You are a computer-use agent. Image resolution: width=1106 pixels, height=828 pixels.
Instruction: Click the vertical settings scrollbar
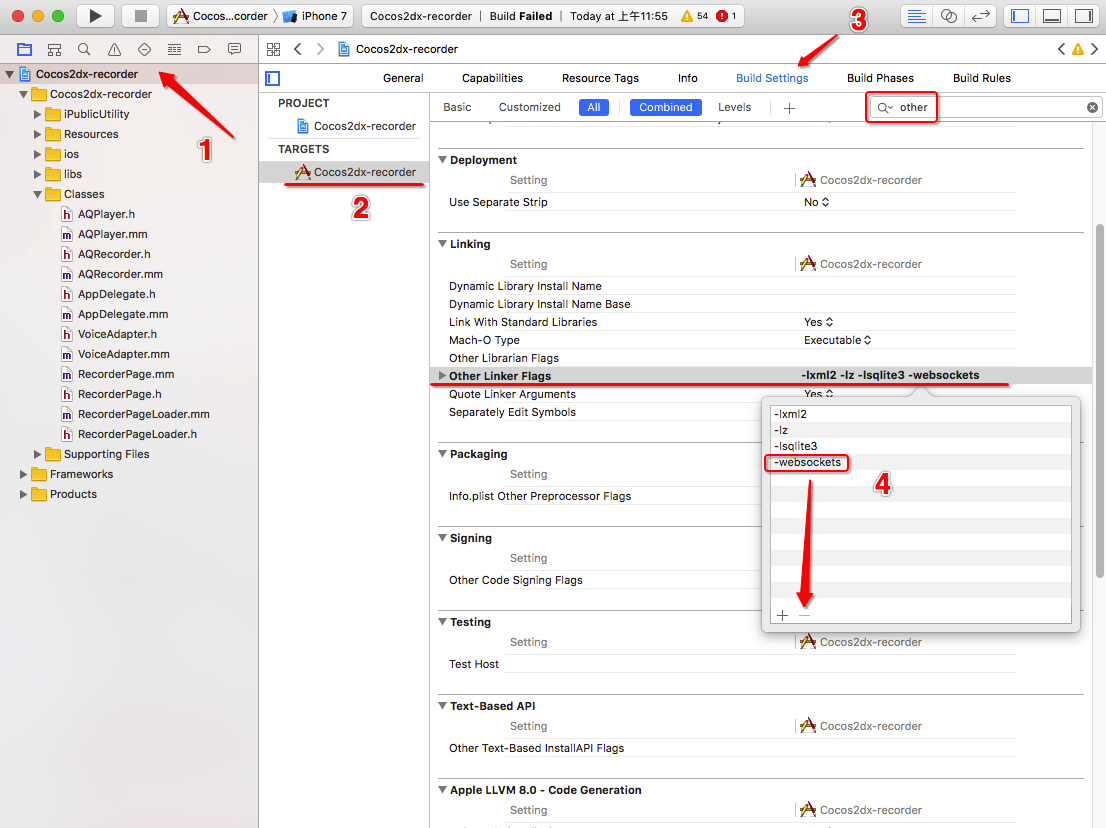(1100, 400)
